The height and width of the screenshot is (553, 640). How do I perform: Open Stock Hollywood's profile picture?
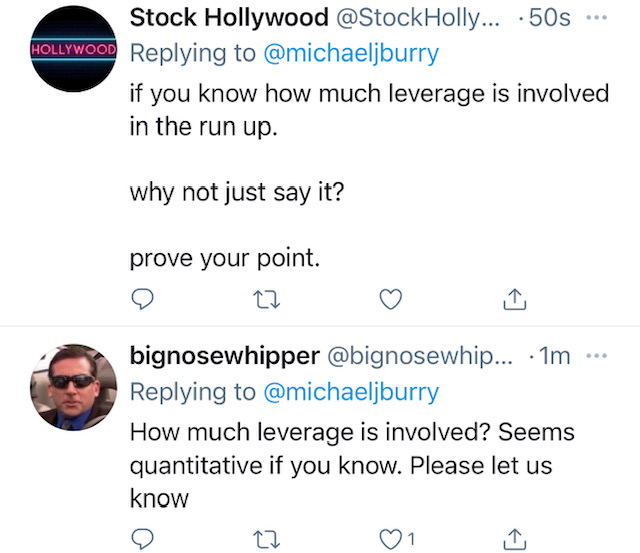tap(73, 49)
